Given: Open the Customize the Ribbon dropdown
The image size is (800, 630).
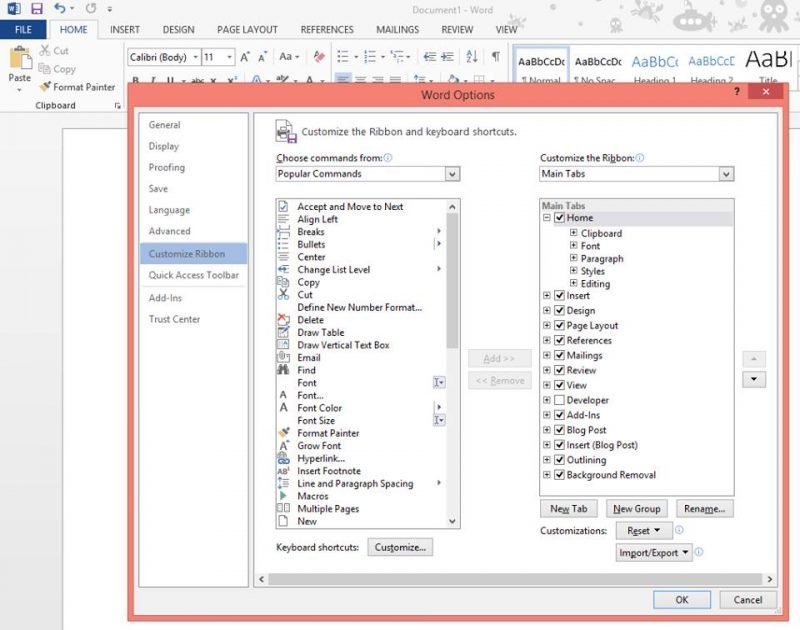Looking at the screenshot, I should [x=726, y=174].
